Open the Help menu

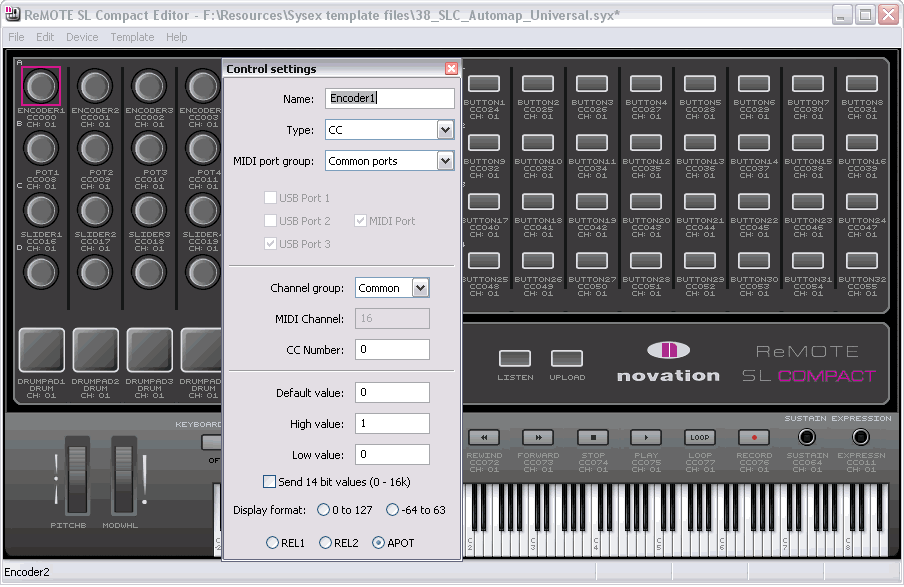(176, 37)
